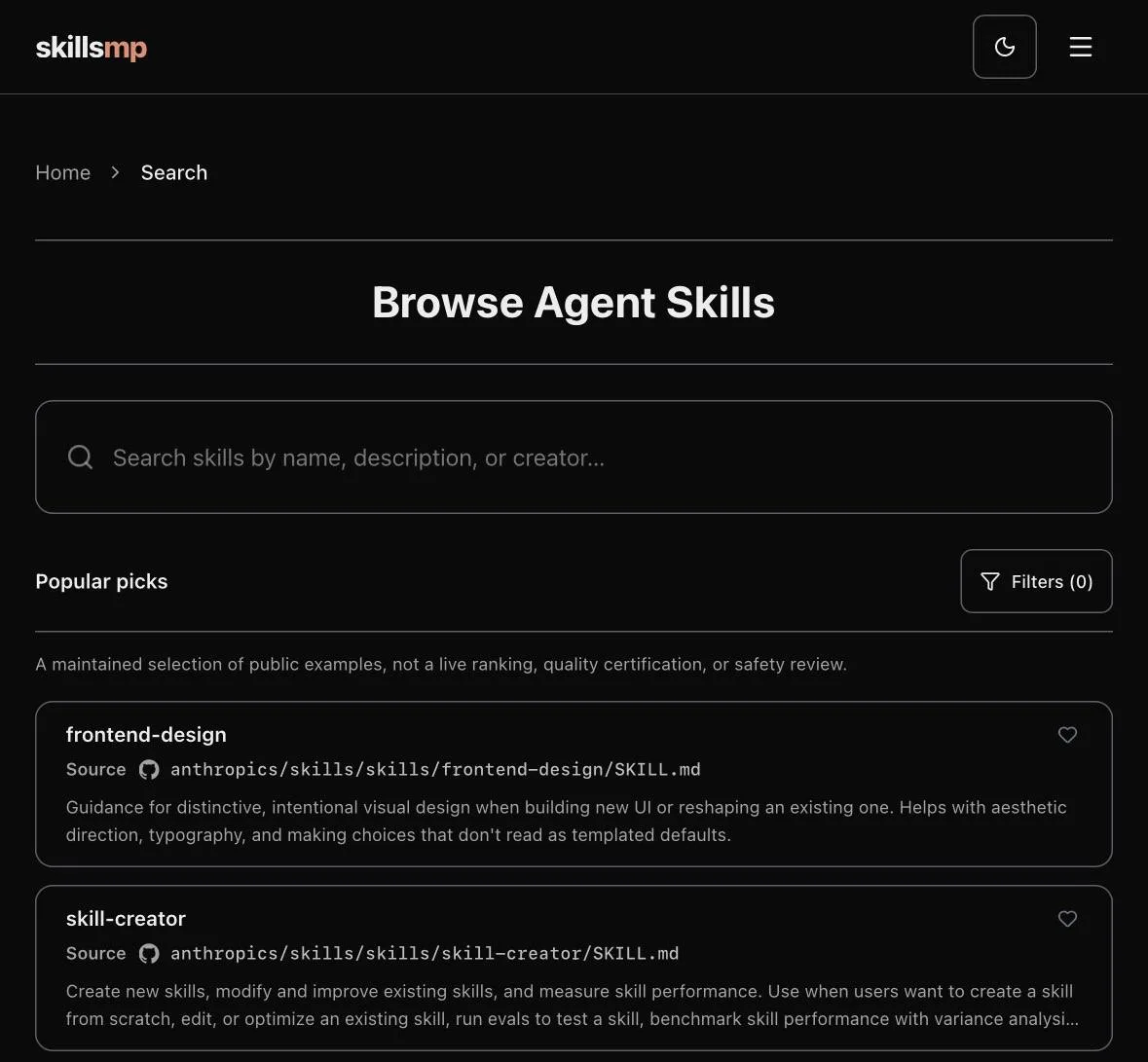Favorite the frontend-design skill with the heart
The image size is (1148, 1062).
coord(1067,734)
